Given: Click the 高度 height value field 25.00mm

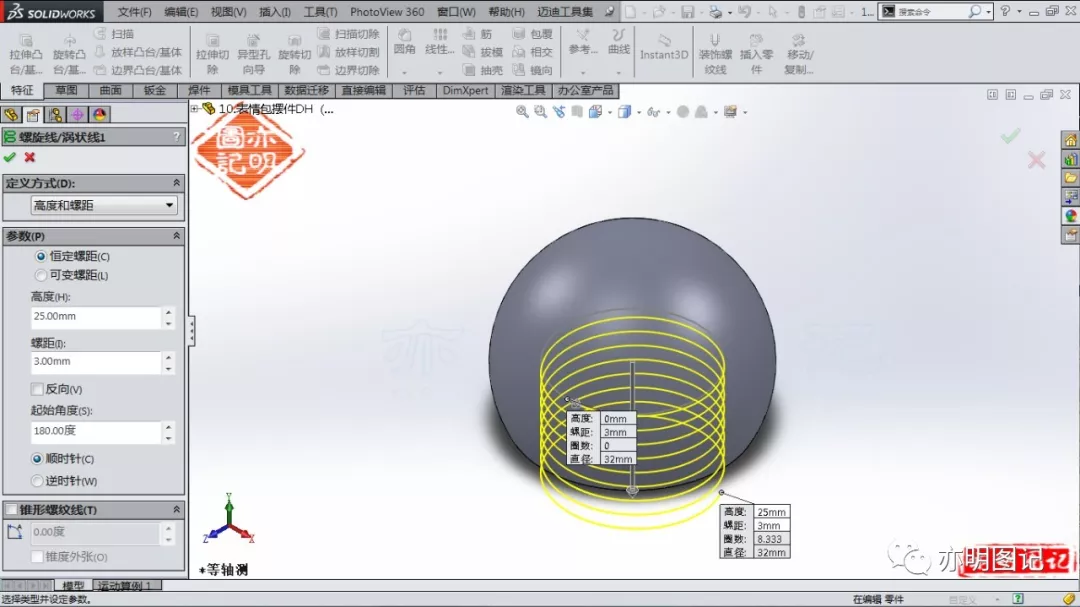Looking at the screenshot, I should tap(96, 316).
